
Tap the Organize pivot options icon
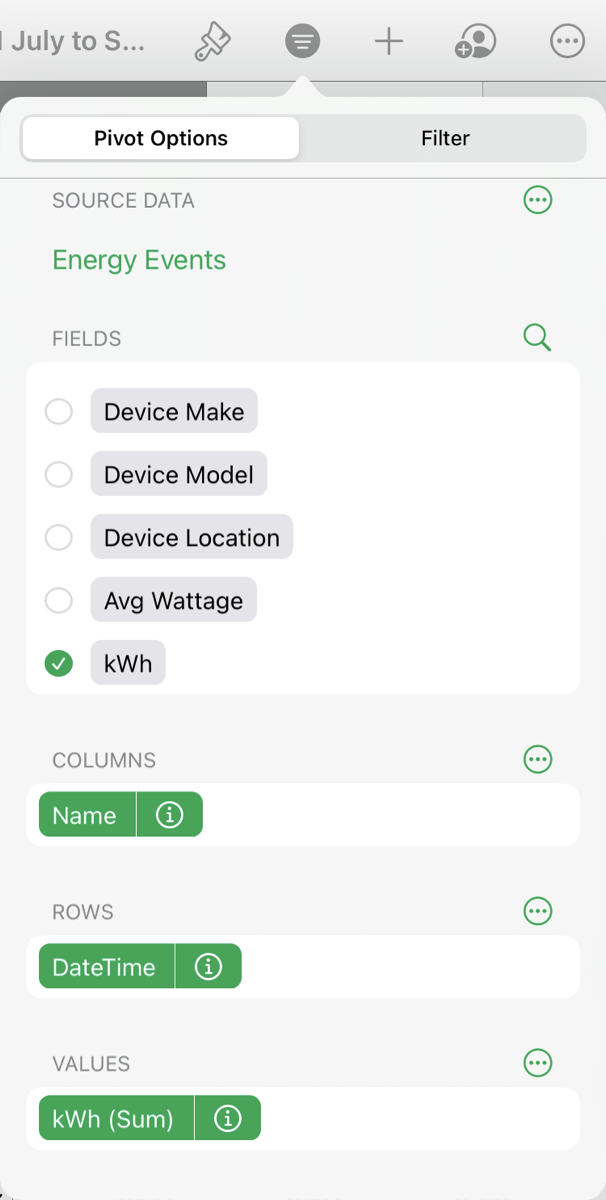tap(302, 41)
